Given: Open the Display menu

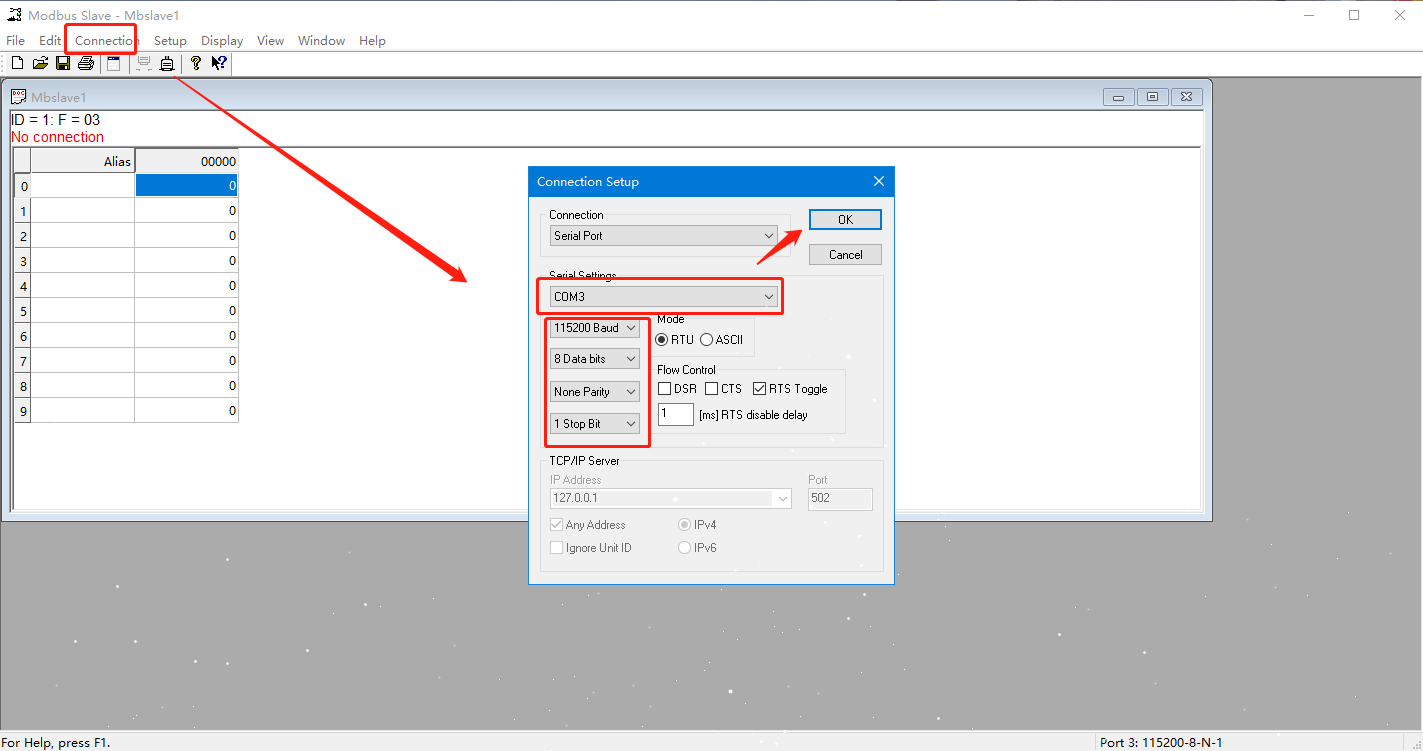Looking at the screenshot, I should coord(222,41).
